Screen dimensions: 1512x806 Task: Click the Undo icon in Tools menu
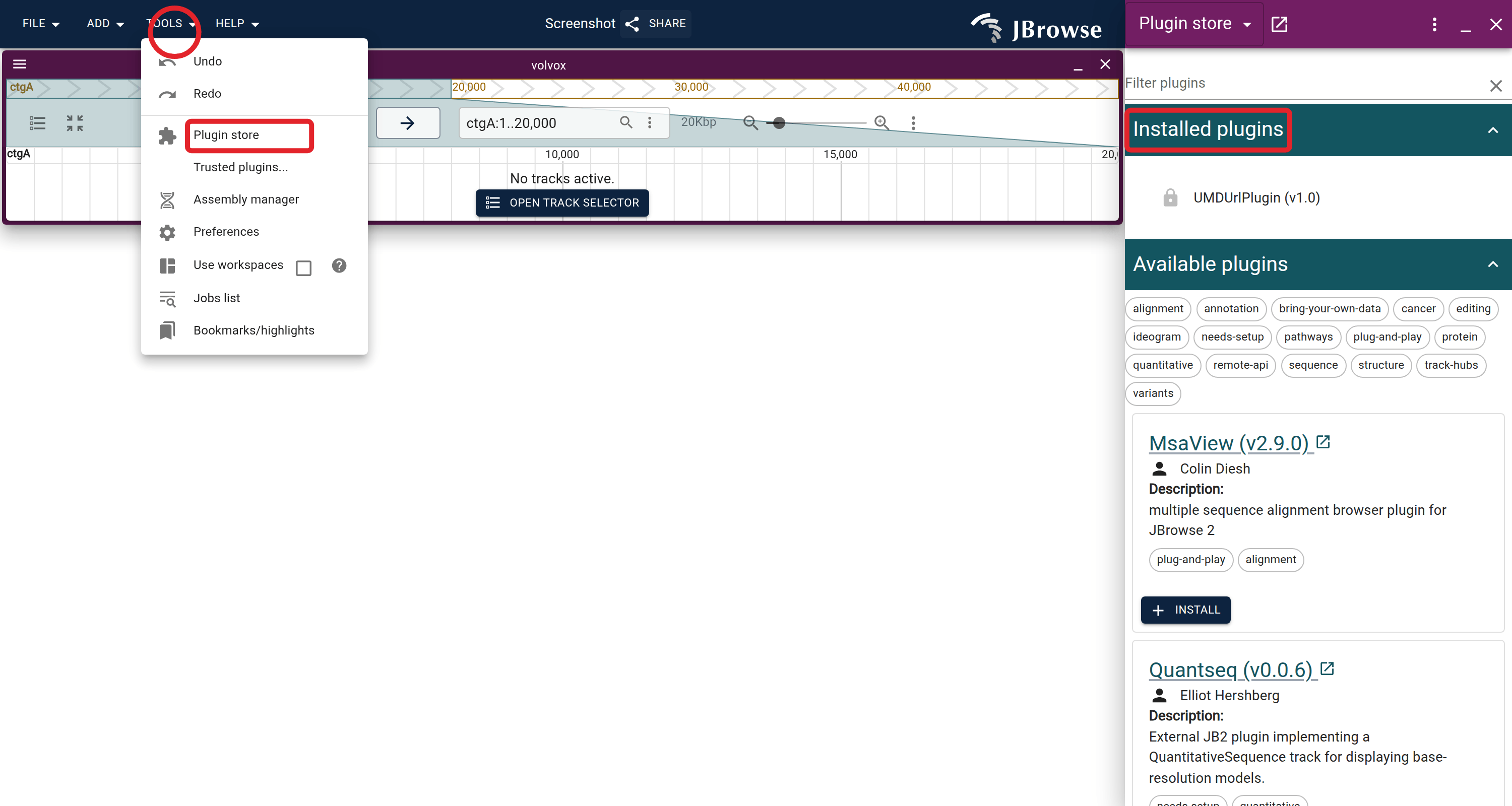tap(167, 62)
